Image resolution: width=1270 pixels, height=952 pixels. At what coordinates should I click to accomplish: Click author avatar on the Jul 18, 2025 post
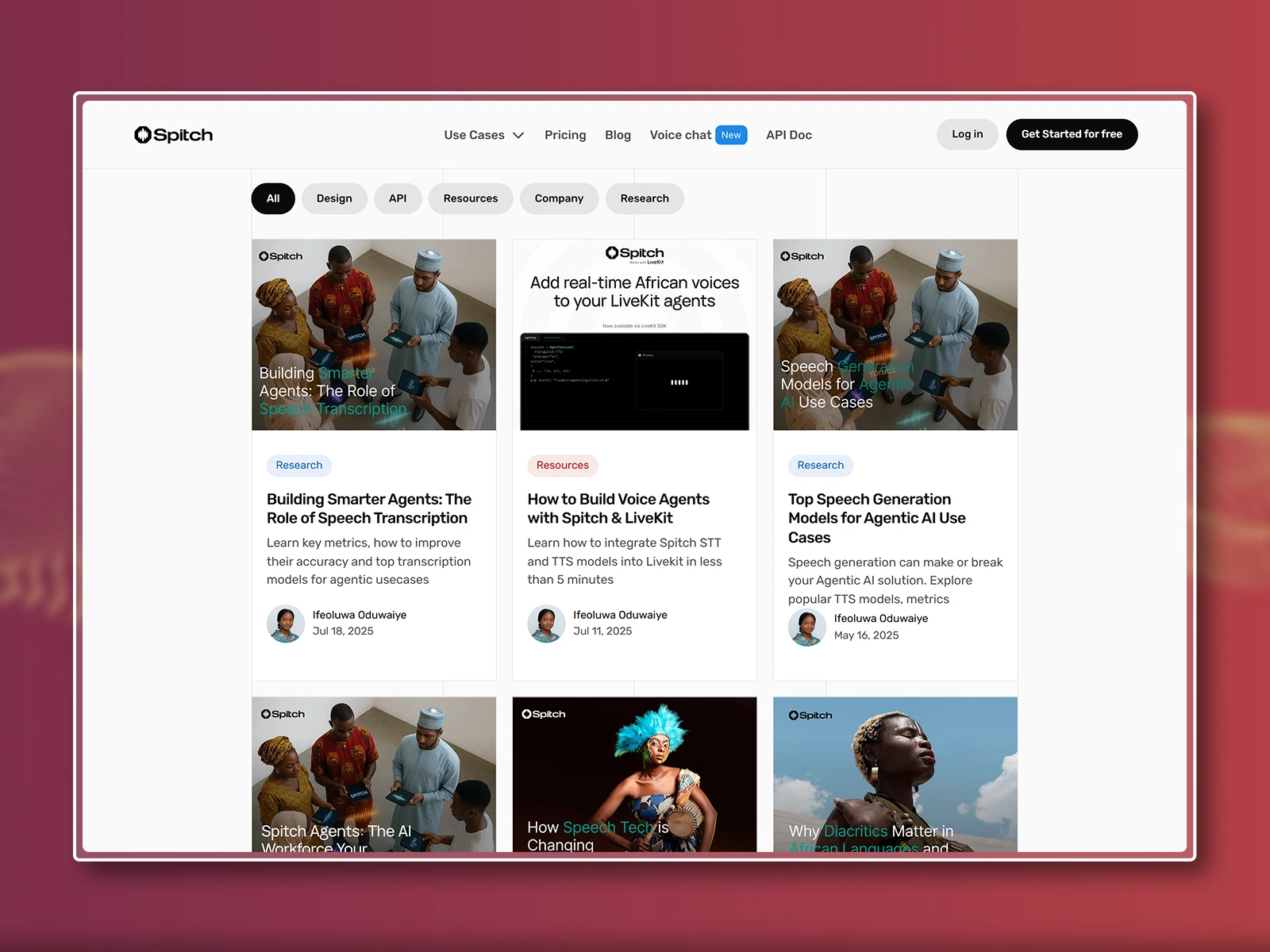point(286,624)
